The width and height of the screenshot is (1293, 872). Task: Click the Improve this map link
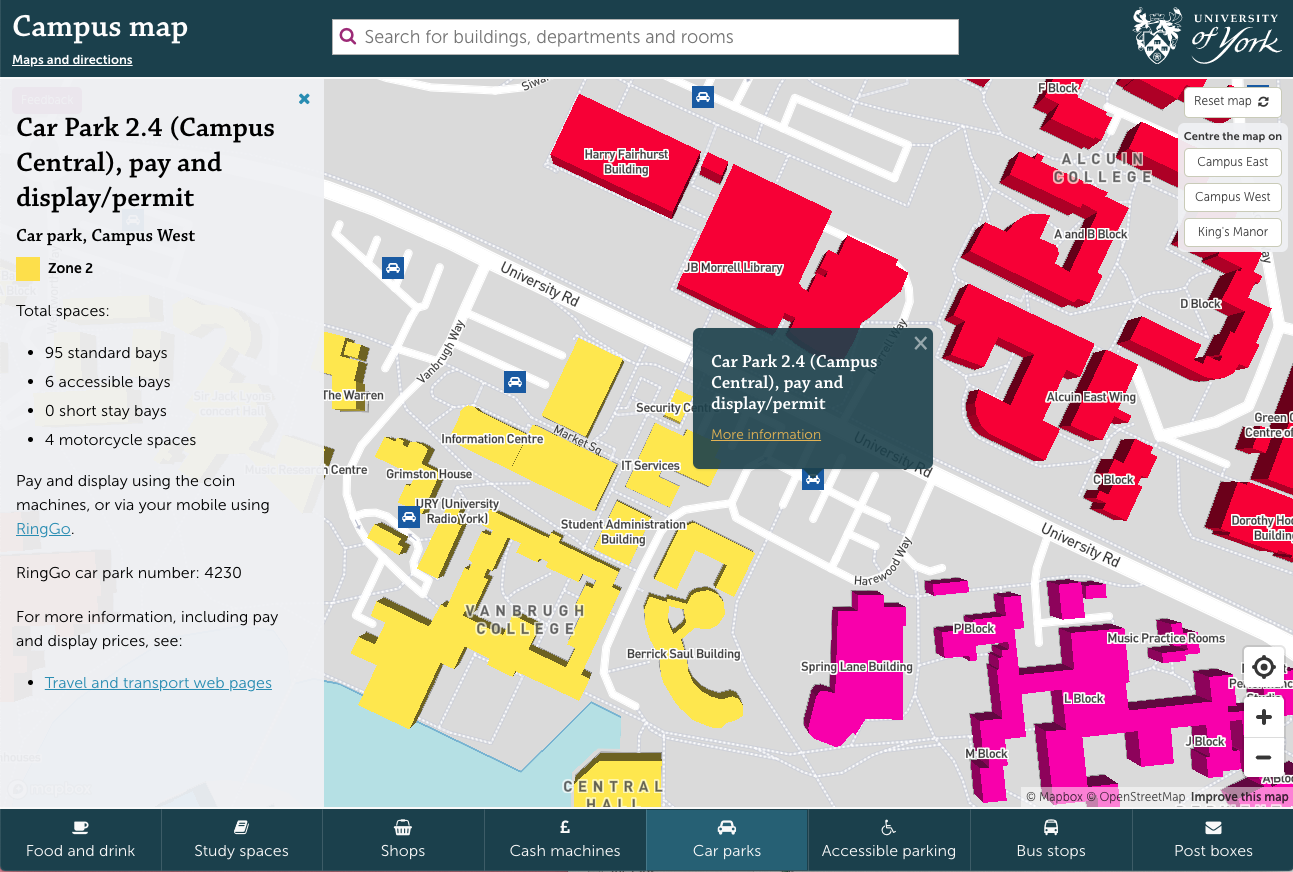point(1239,797)
